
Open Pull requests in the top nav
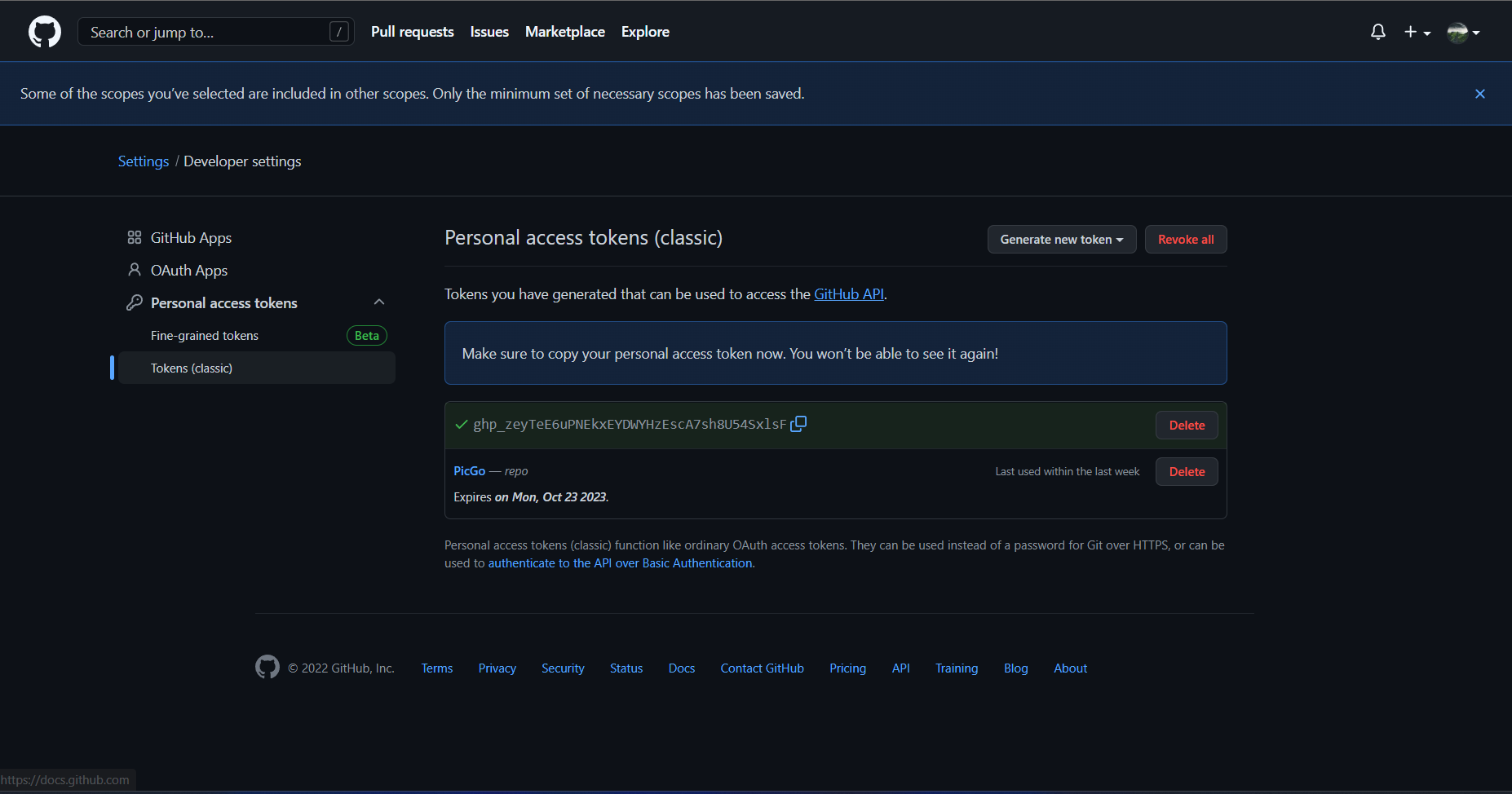click(412, 32)
